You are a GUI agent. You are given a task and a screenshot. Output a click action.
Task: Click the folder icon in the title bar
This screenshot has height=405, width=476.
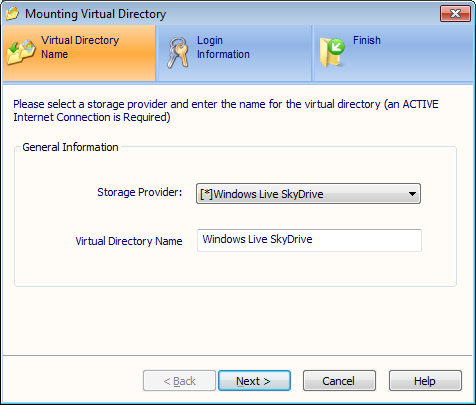click(12, 14)
